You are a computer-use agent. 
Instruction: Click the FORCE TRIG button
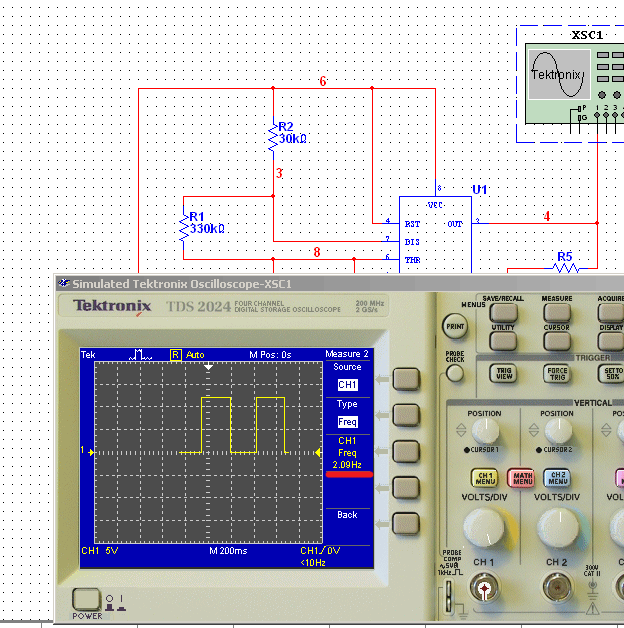557,373
